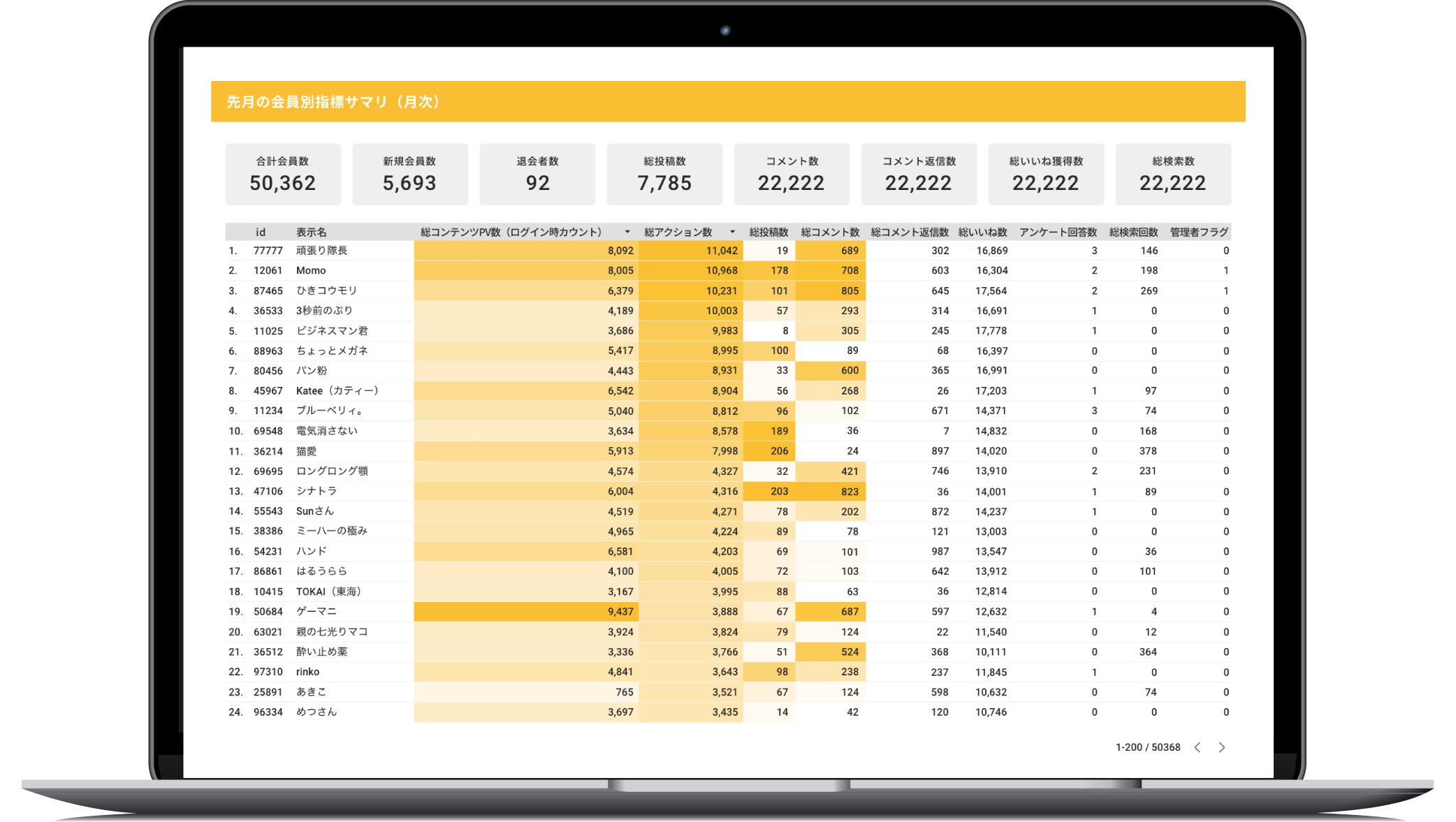Click the id column header
Screen dimensions: 1456x822
(260, 232)
